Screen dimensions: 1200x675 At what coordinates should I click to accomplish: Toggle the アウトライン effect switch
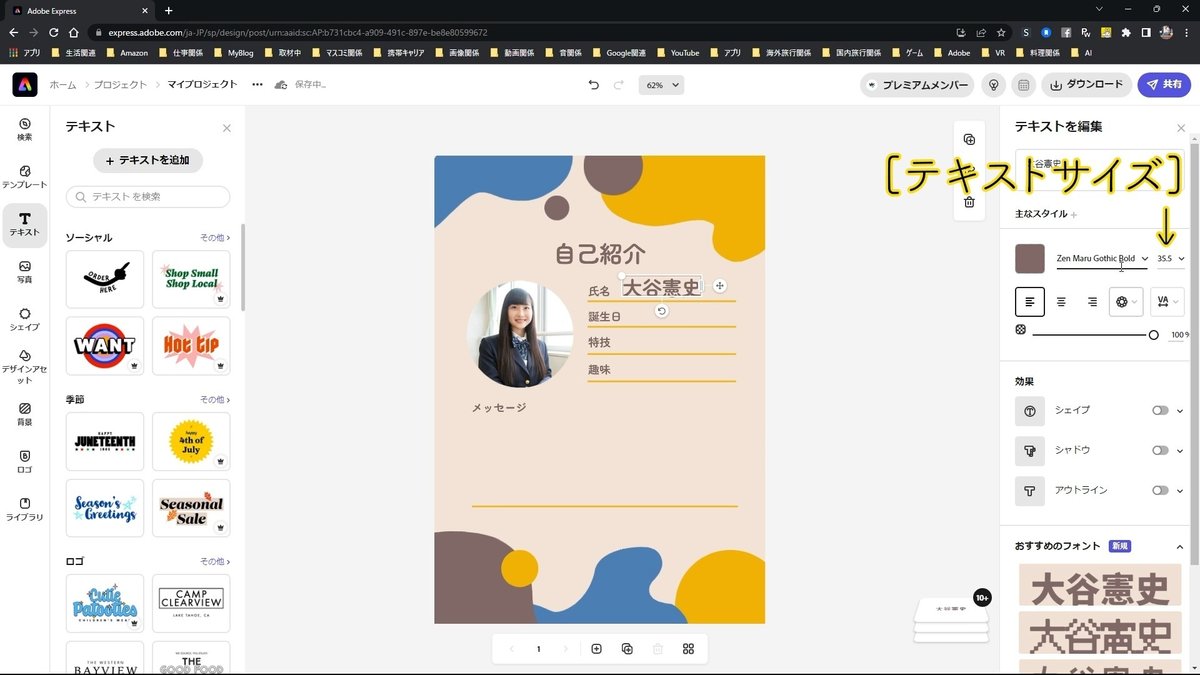pyautogui.click(x=1160, y=491)
